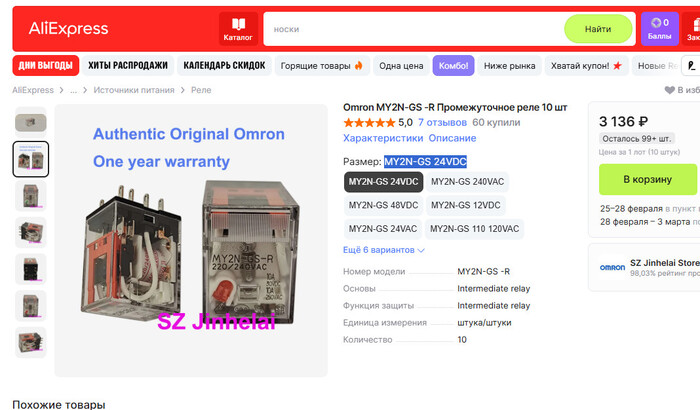Select the MY2N-GS 240VAC variant
Image resolution: width=700 pixels, height=410 pixels.
click(x=467, y=182)
